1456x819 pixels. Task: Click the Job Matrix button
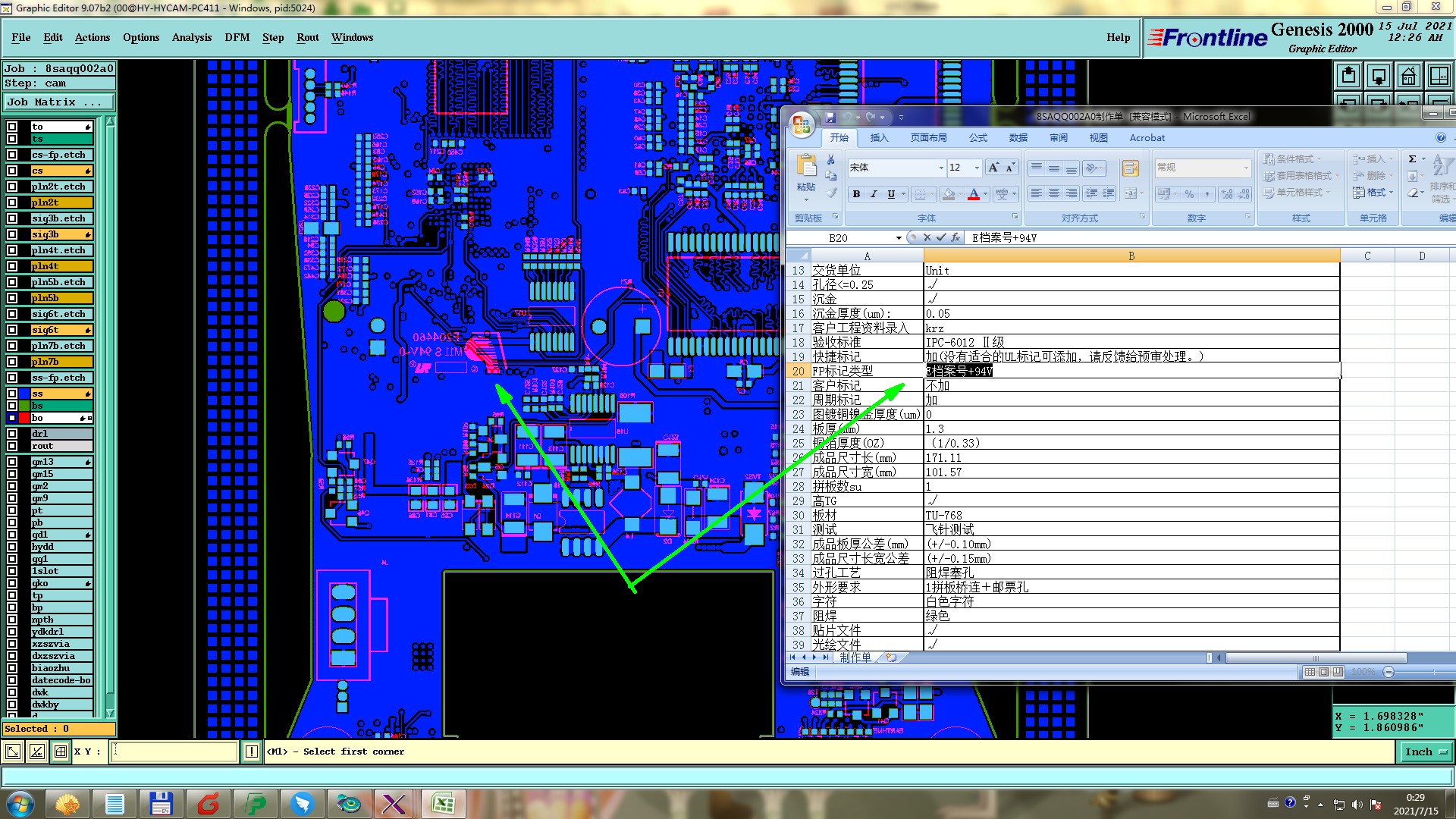click(59, 102)
